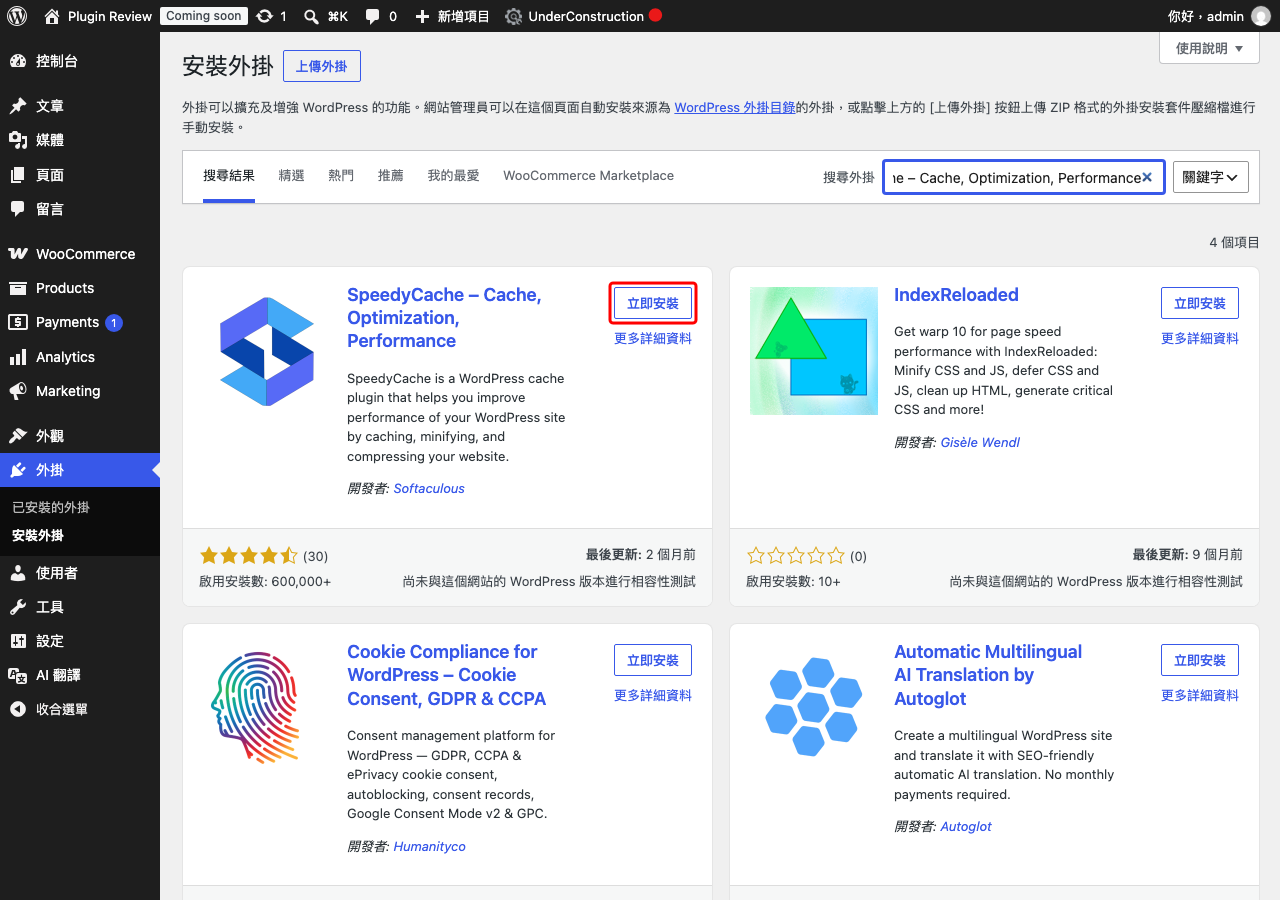This screenshot has width=1280, height=900.
Task: Click the AI 翻譯 translate icon
Action: pyautogui.click(x=18, y=675)
